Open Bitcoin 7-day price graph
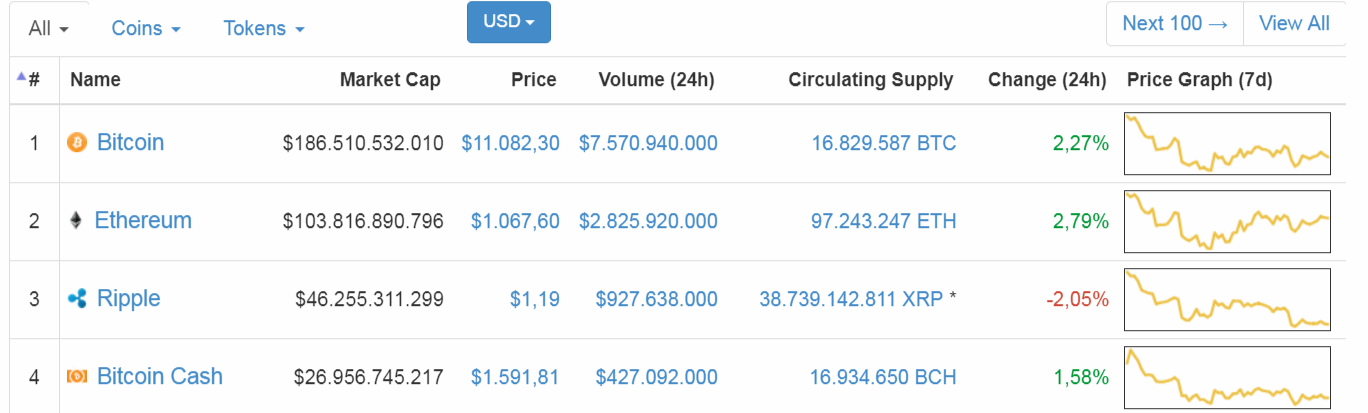 coord(1227,143)
